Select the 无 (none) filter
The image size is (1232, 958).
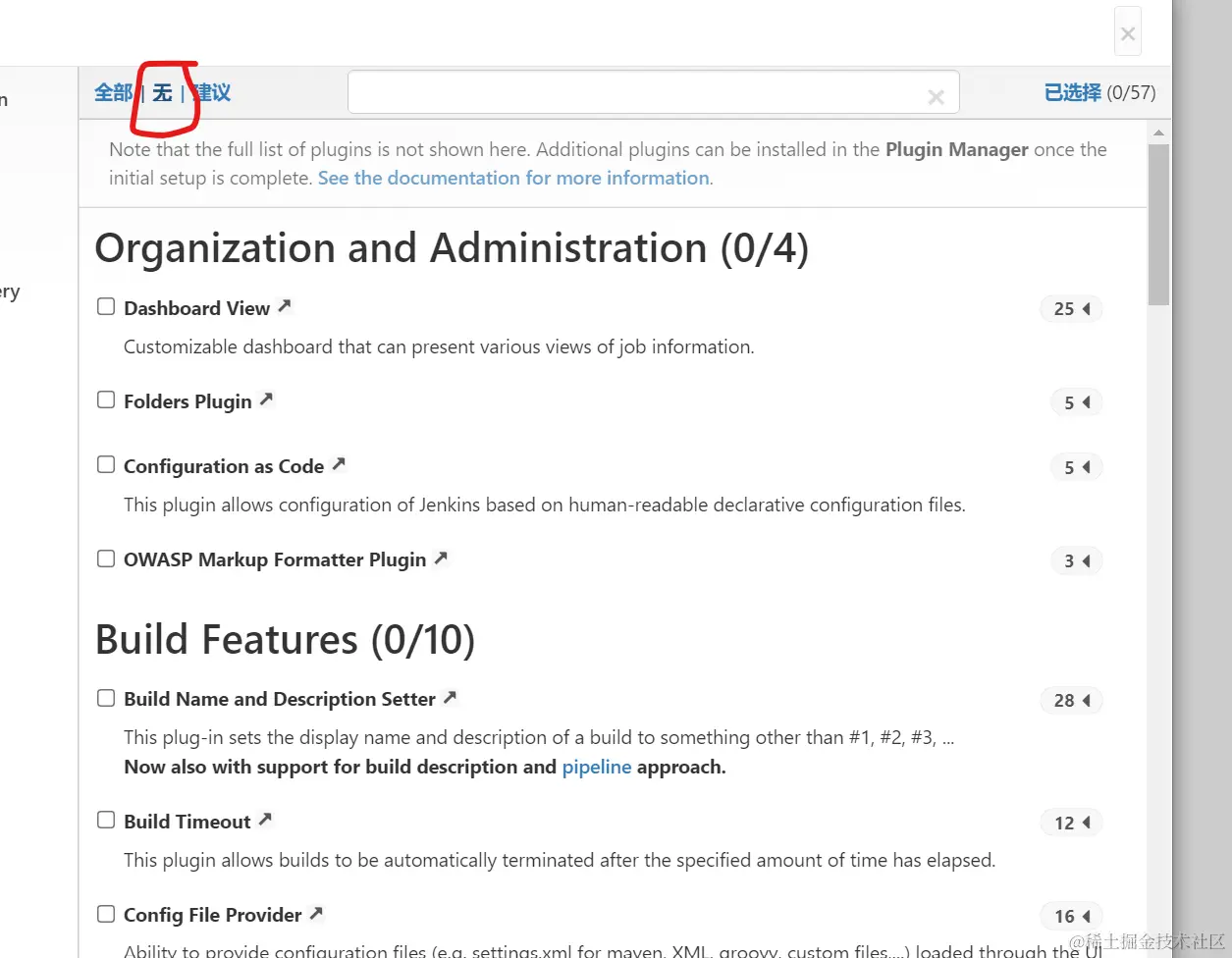162,93
